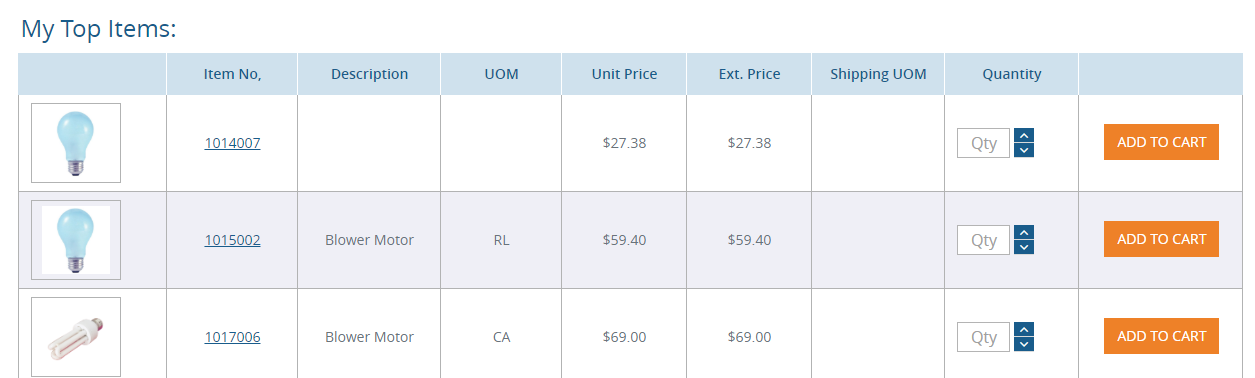This screenshot has width=1255, height=378.
Task: Open light bulb thumbnail for item 1015002
Action: click(76, 240)
